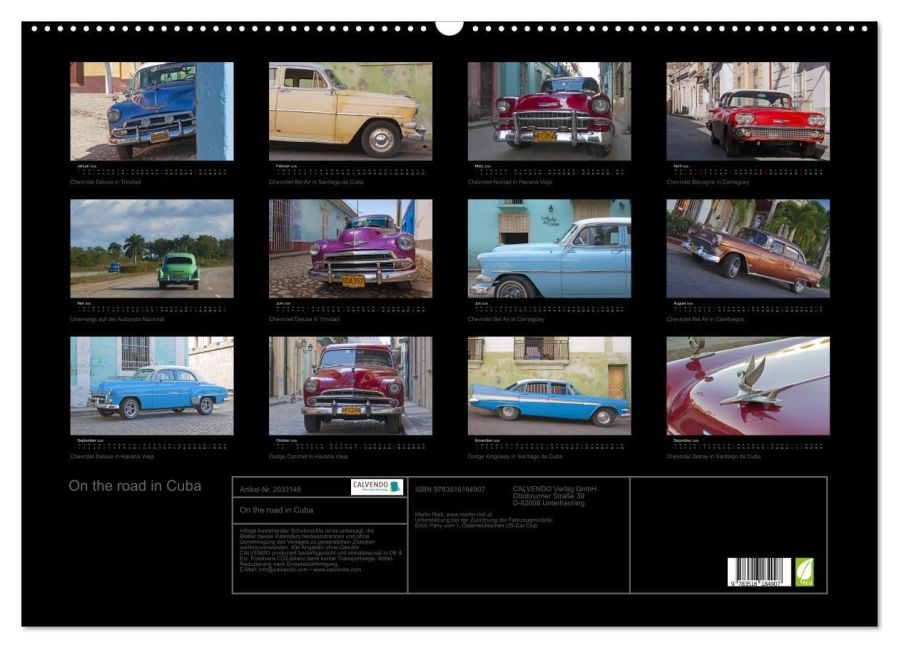This screenshot has height=648, width=899.
Task: Open the www.calvendo.com link
Action: coord(337,569)
